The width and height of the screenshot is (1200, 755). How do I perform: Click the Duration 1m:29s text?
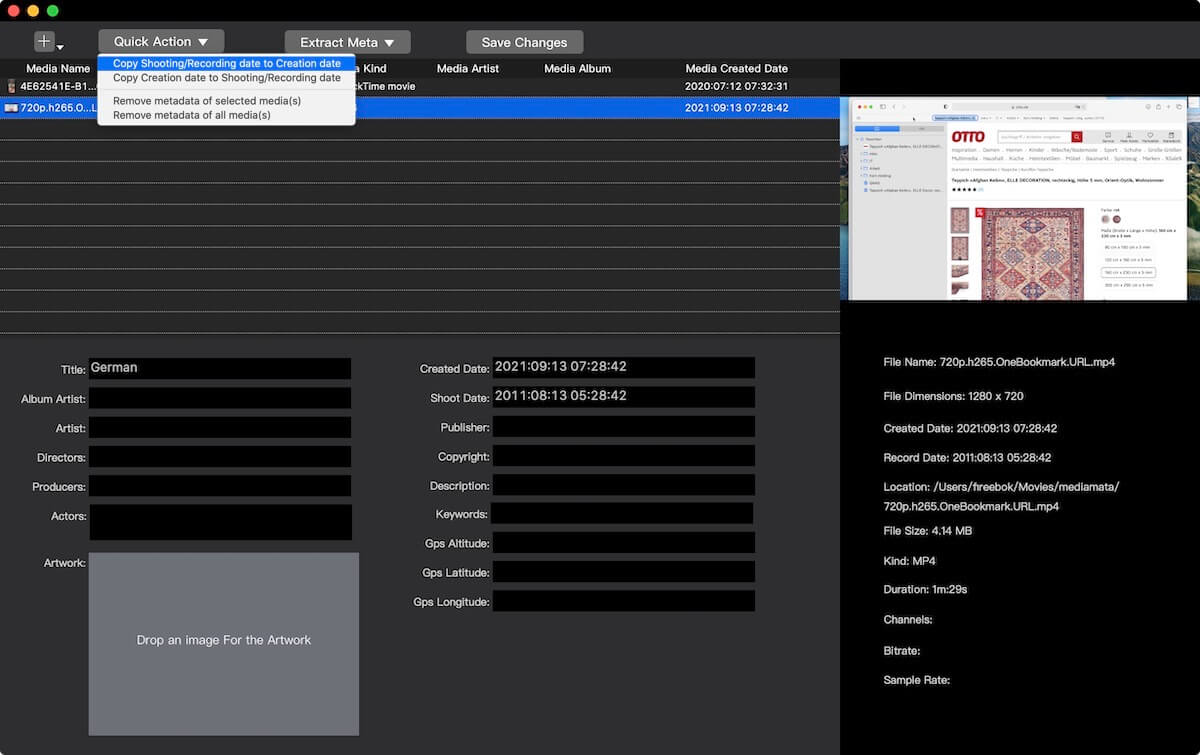pyautogui.click(x=925, y=590)
